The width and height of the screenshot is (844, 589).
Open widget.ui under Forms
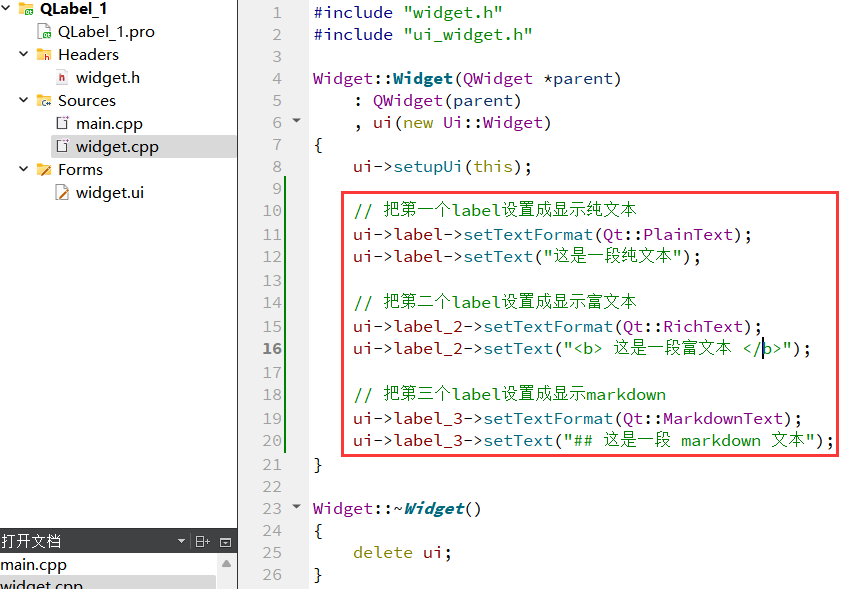110,193
